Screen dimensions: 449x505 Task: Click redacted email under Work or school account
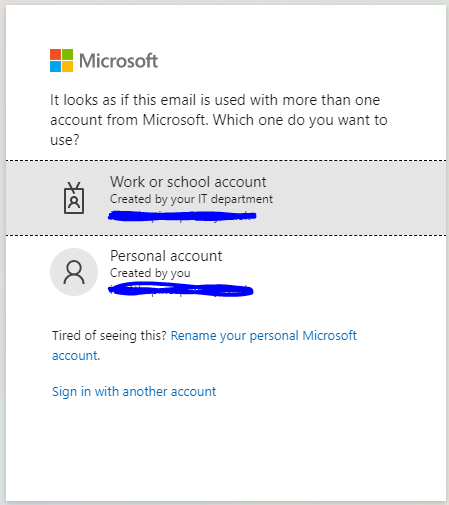pos(182,216)
